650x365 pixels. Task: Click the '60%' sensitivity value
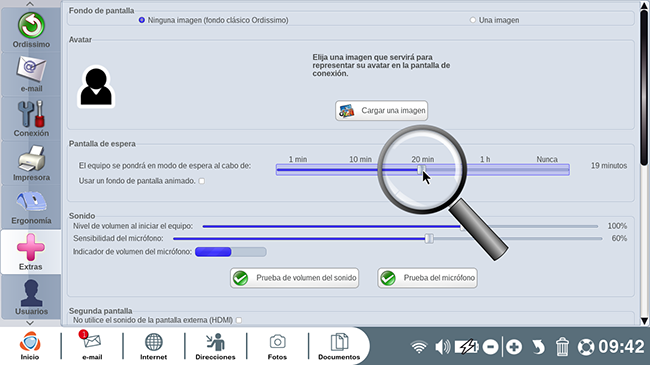[x=619, y=238]
